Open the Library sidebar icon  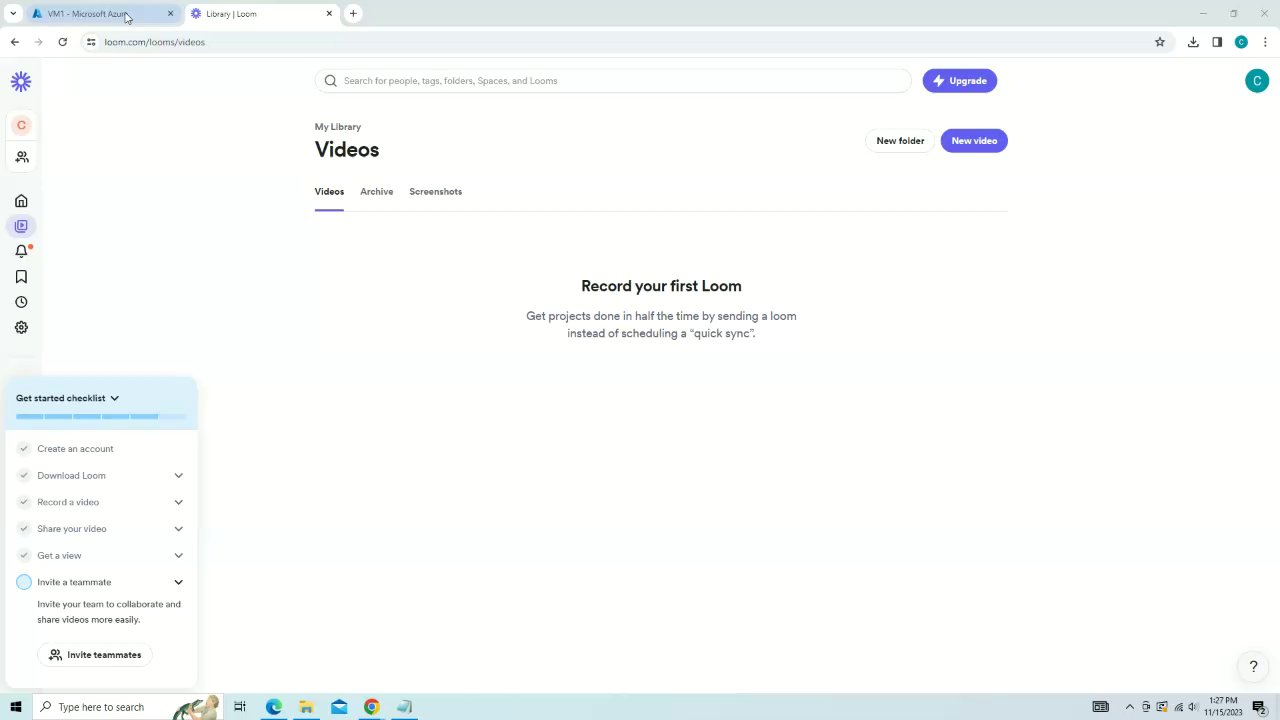point(21,226)
